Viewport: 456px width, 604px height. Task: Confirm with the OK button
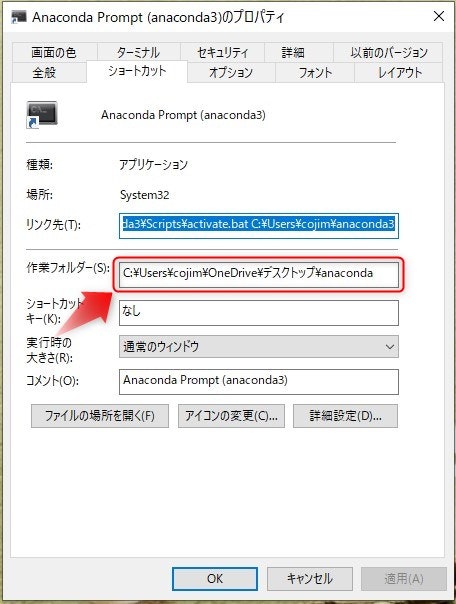(x=215, y=579)
